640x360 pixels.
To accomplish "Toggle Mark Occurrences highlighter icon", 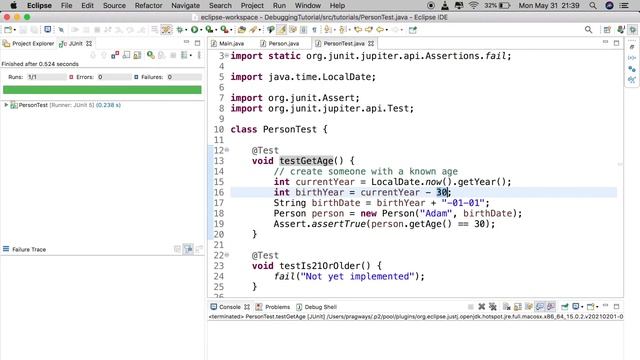I will click(281, 30).
